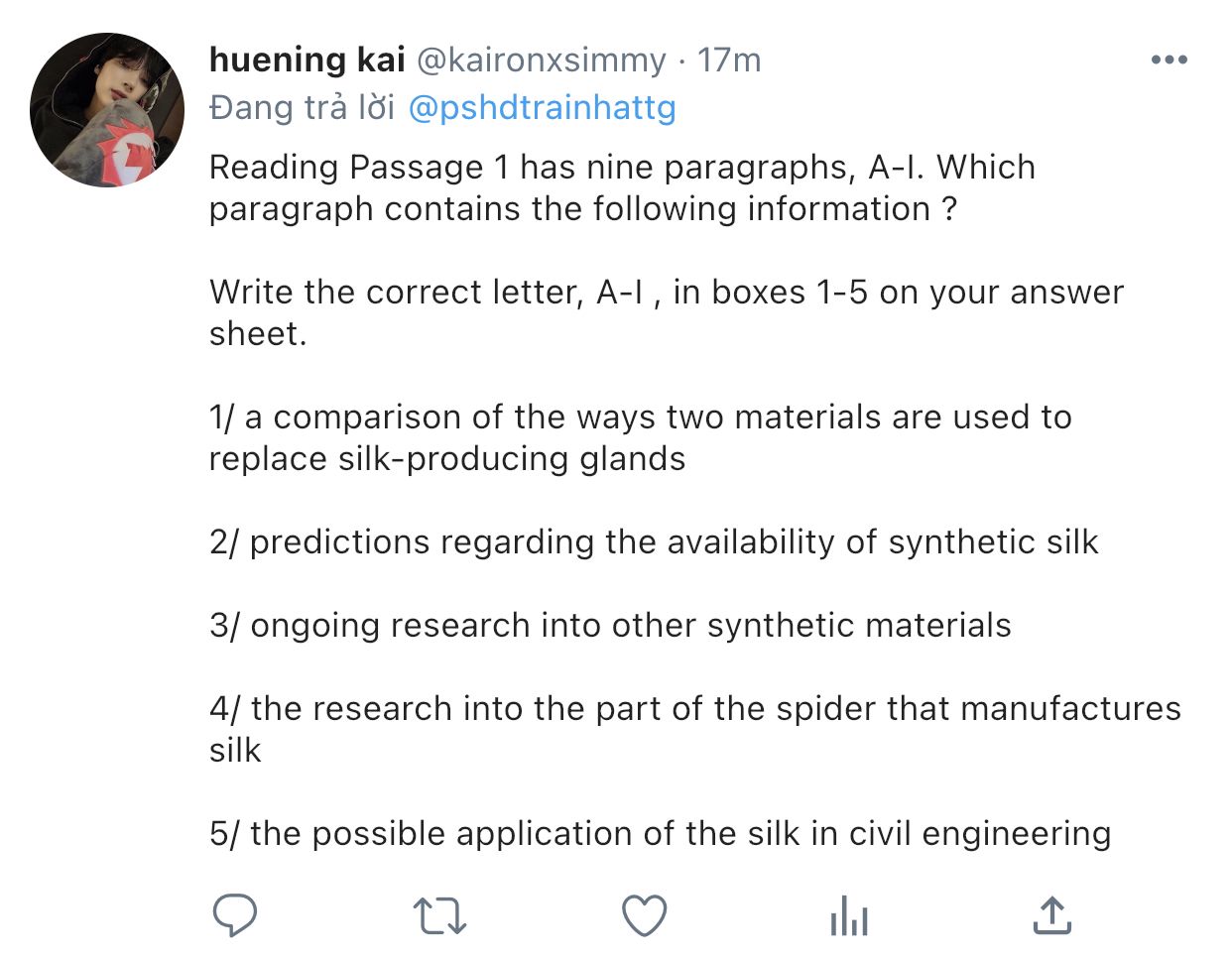1232x958 pixels.
Task: View tweet analytics bar chart icon
Action: 849,915
